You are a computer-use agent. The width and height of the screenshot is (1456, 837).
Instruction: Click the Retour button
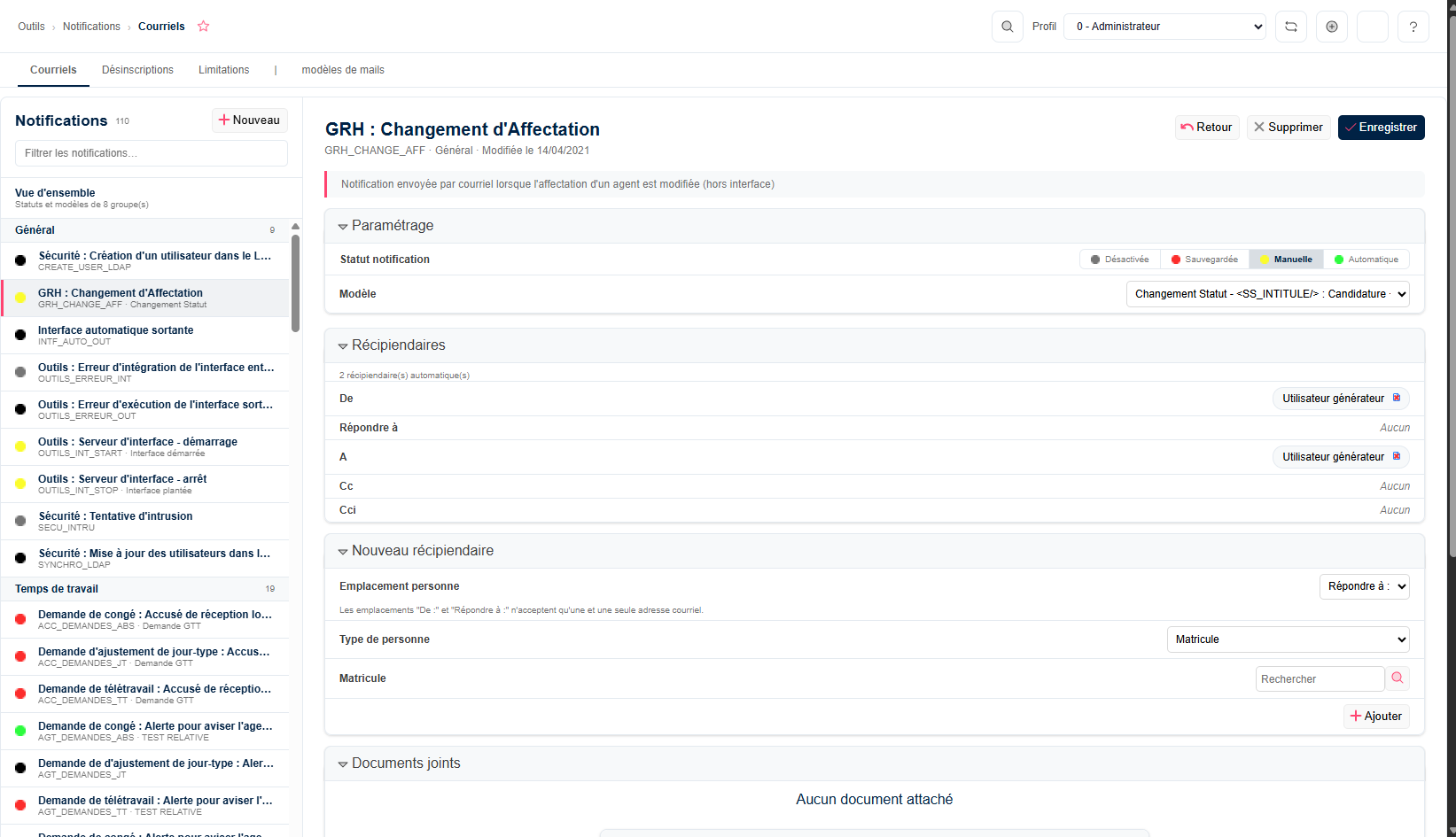[x=1207, y=128]
